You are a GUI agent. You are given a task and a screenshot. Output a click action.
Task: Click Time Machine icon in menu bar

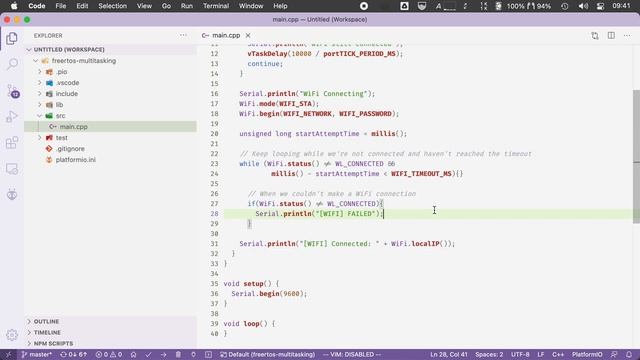(x=564, y=6)
